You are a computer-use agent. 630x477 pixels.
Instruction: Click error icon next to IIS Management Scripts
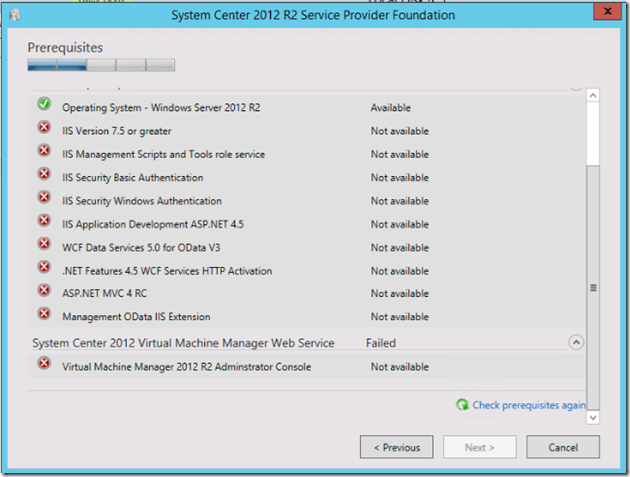44,151
